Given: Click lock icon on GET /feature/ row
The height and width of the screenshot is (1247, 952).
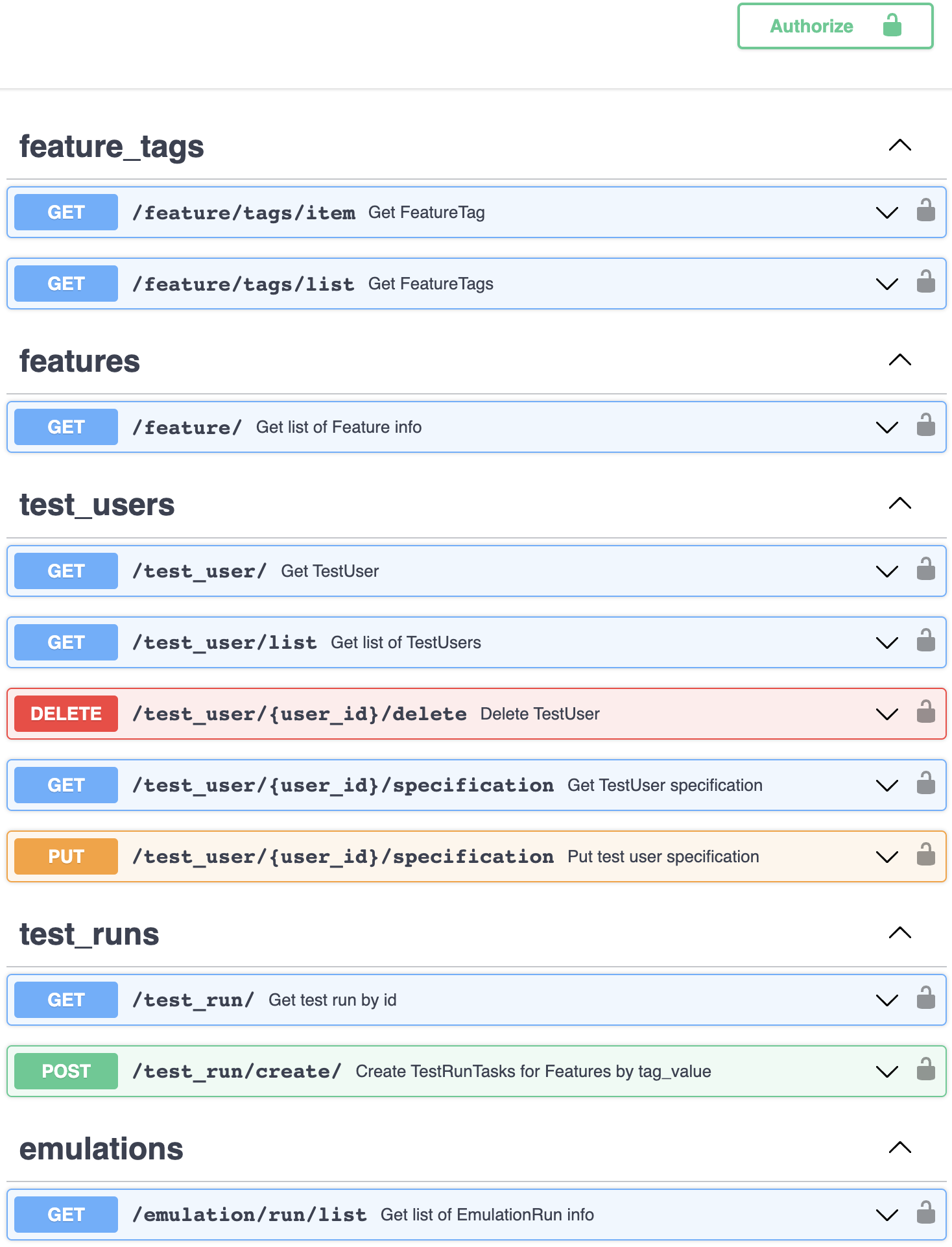Looking at the screenshot, I should point(925,426).
